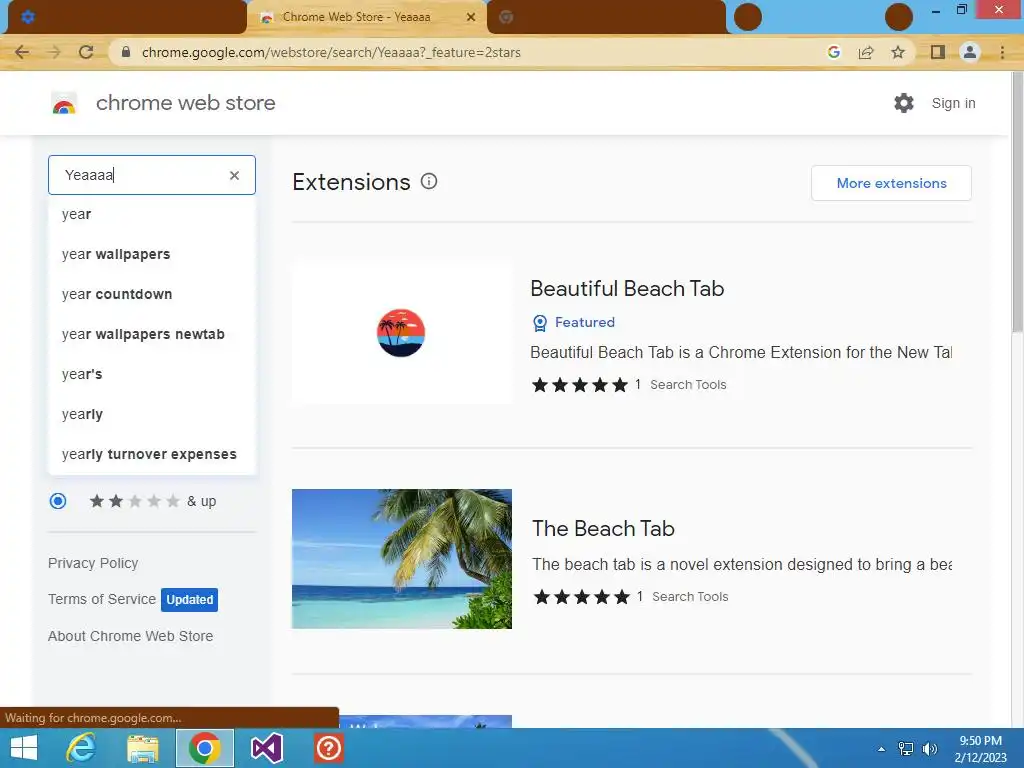This screenshot has height=768, width=1024.
Task: Open the Beautiful Beach Tab title
Action: pyautogui.click(x=627, y=289)
